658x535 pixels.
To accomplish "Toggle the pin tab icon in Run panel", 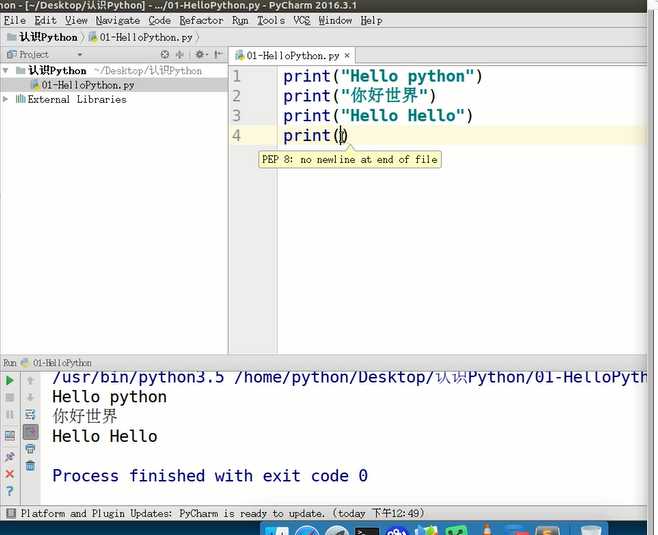I will pyautogui.click(x=10, y=456).
